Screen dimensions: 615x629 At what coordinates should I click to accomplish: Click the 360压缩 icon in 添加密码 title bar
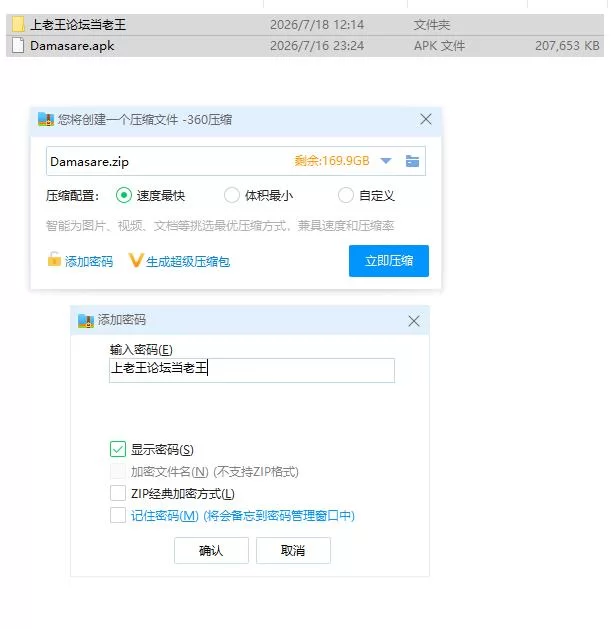point(85,321)
